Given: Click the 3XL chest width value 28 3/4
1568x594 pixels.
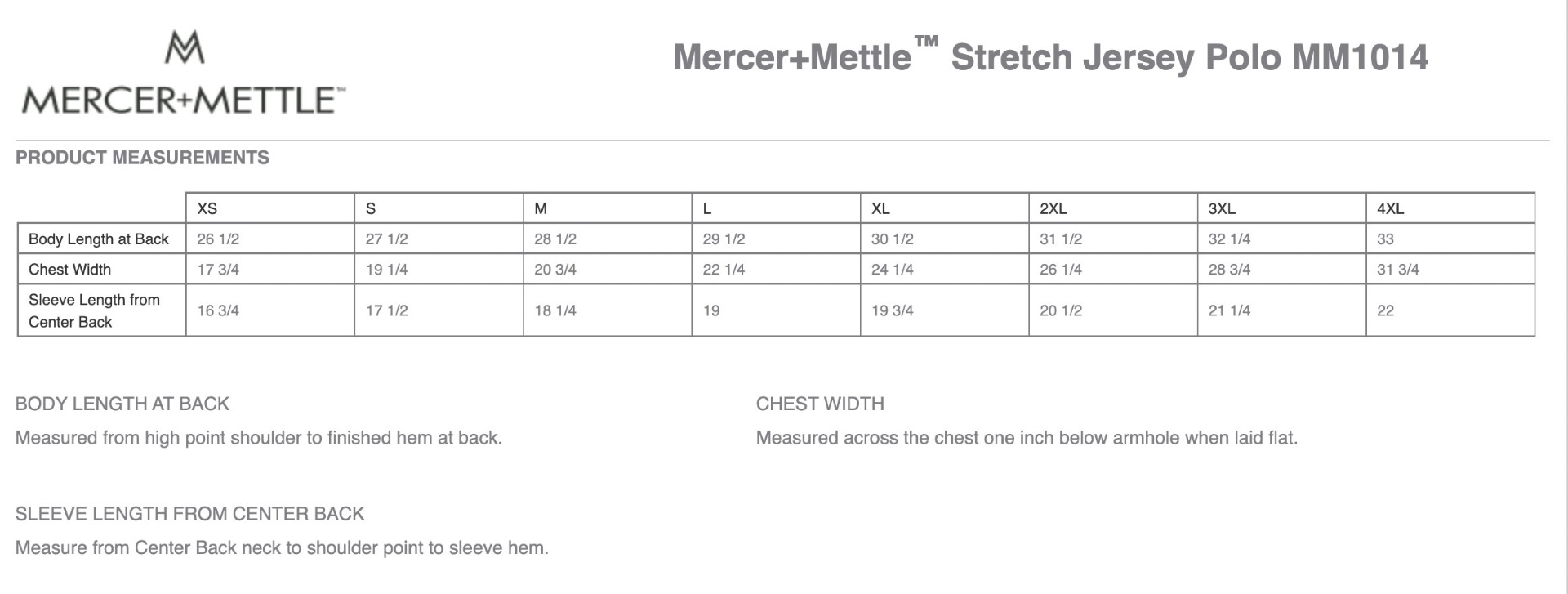Looking at the screenshot, I should 1229,270.
